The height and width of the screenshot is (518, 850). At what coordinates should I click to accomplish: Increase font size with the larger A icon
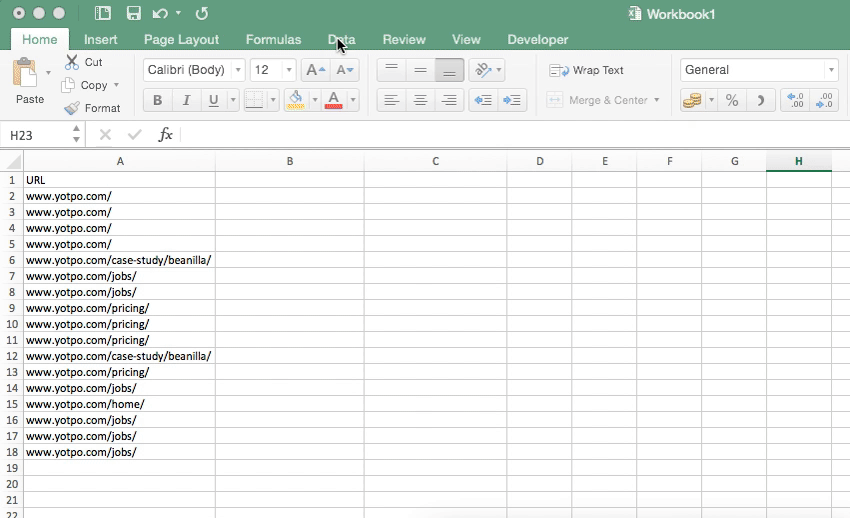coord(314,70)
